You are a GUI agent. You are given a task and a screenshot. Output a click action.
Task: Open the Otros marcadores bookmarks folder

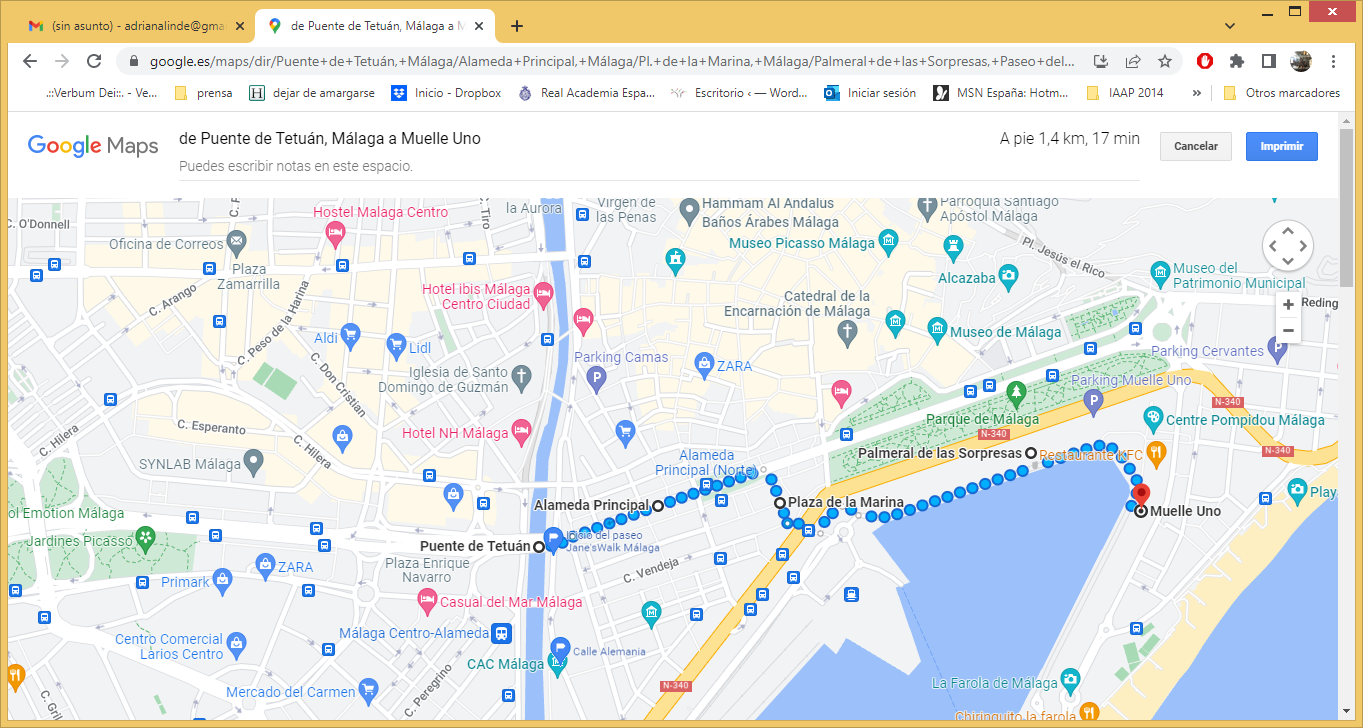tap(1282, 93)
